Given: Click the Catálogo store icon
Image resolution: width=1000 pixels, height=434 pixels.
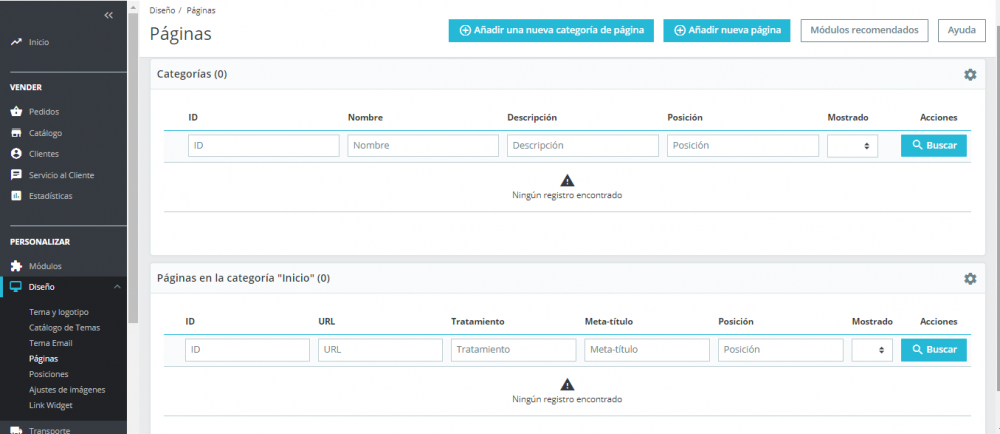Looking at the screenshot, I should [16, 133].
